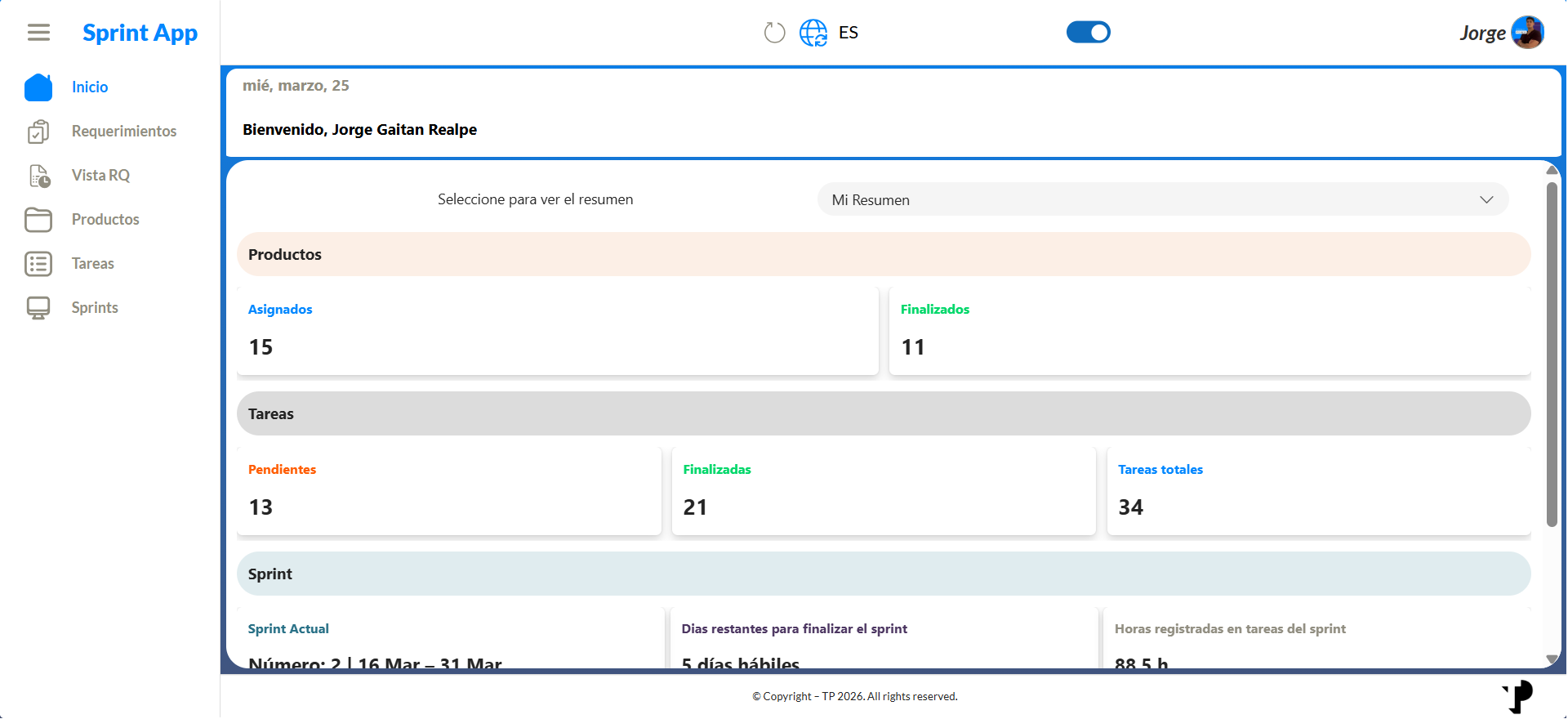Open the hamburger menu icon
The width and height of the screenshot is (1568, 719).
[38, 33]
